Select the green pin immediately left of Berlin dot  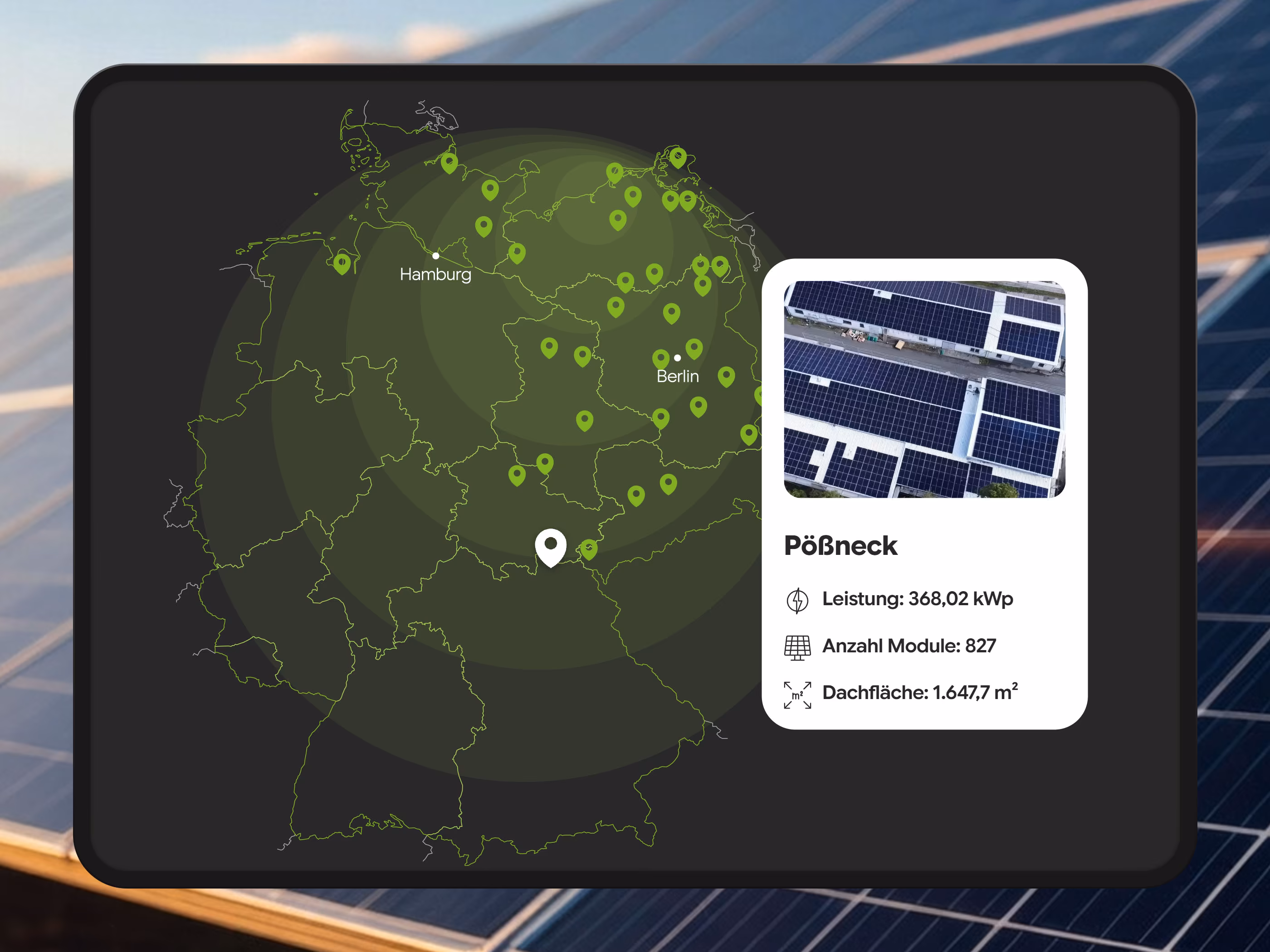click(661, 360)
